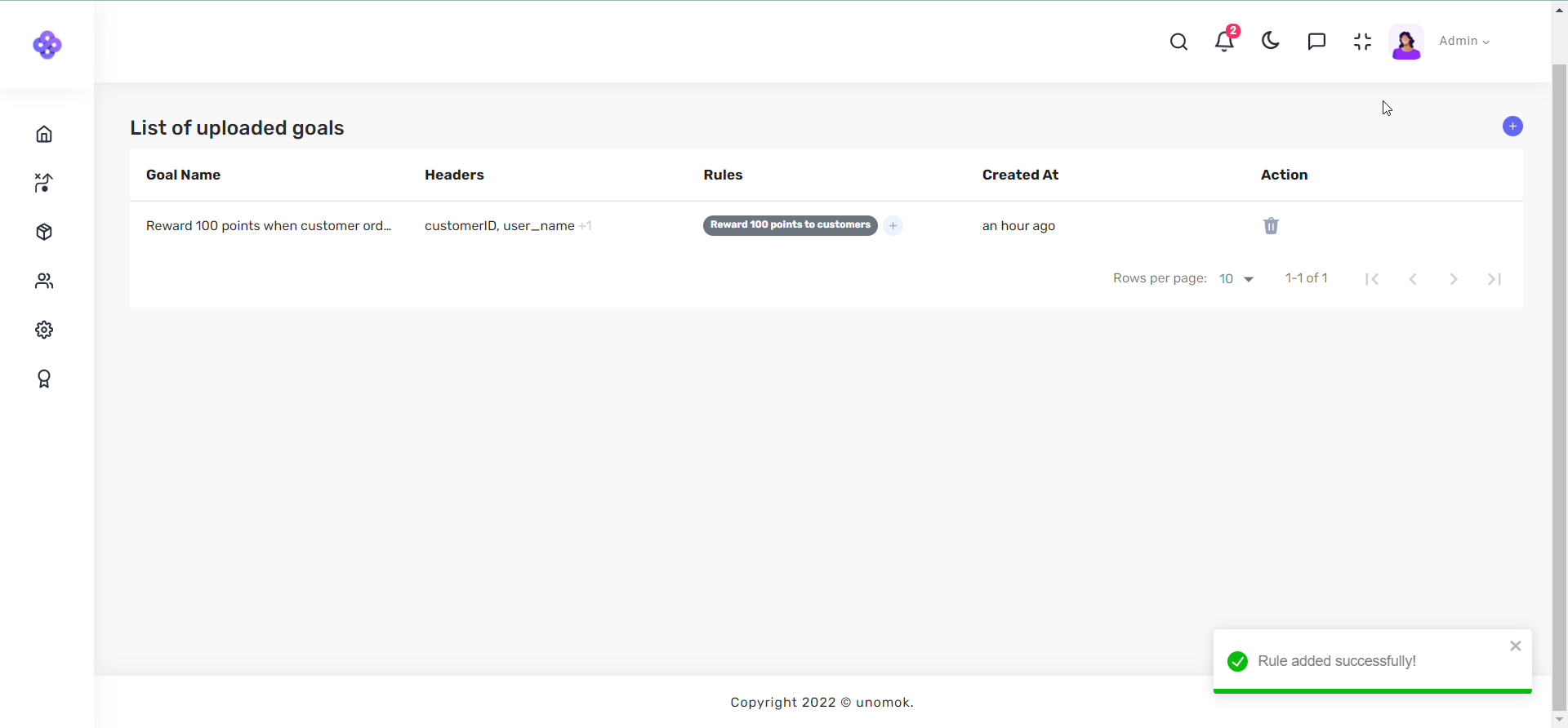Add a rule using the small plus chip

(893, 226)
